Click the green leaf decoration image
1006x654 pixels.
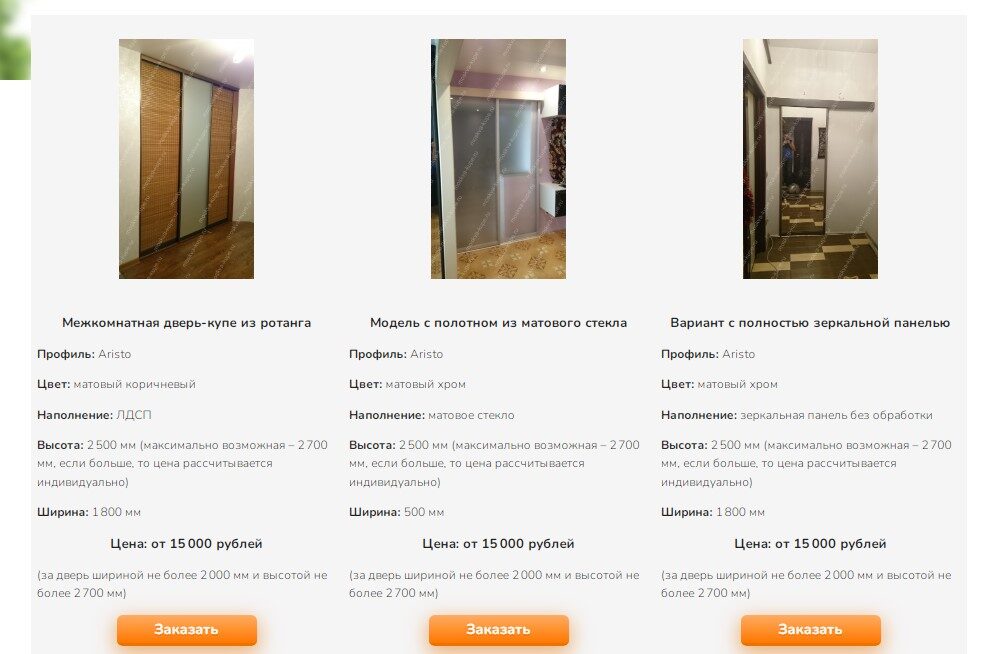15,40
